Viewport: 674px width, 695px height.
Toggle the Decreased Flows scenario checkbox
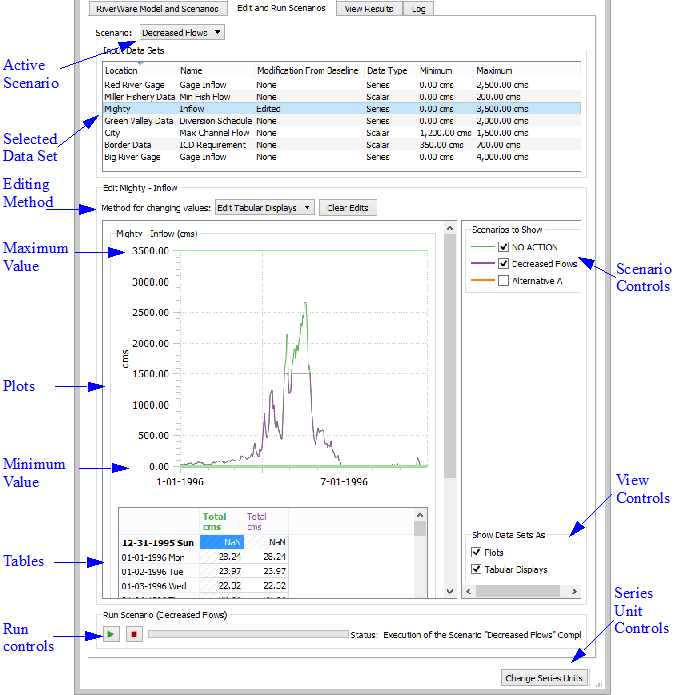pos(503,264)
